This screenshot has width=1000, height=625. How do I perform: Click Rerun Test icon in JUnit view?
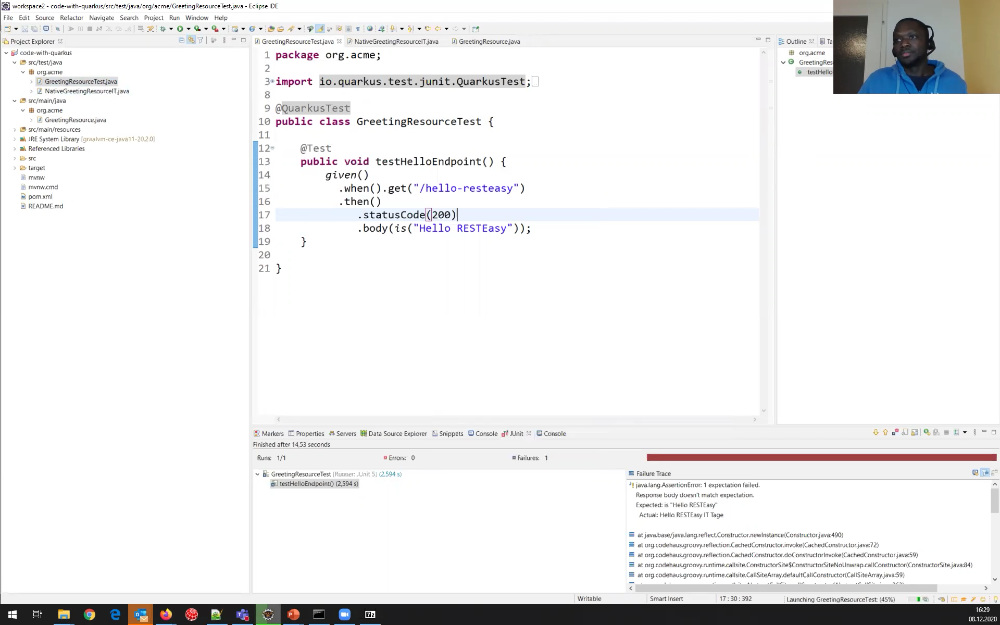coord(927,432)
